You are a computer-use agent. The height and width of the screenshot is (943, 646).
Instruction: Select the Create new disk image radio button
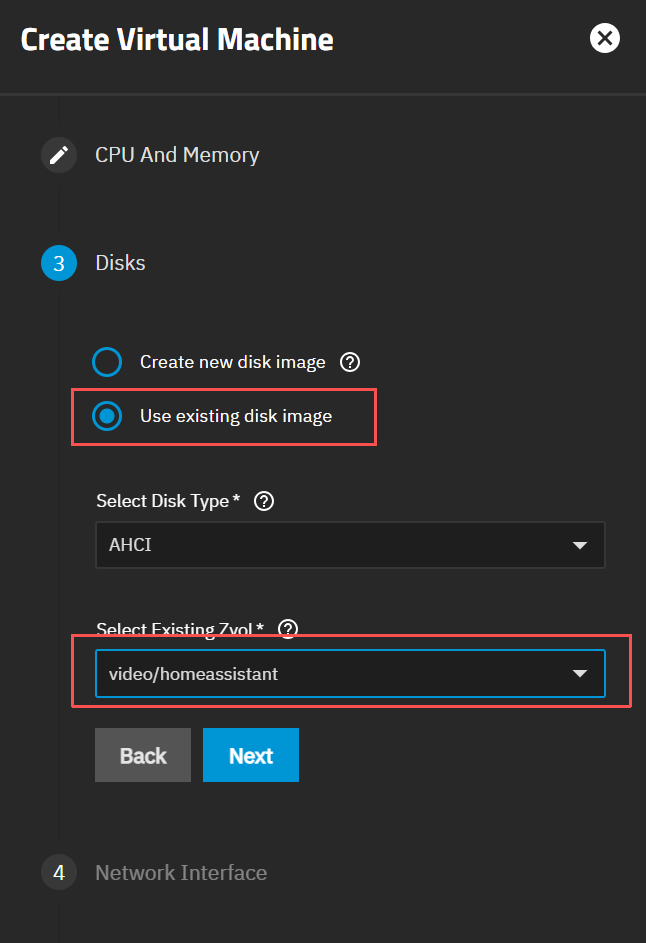(x=107, y=362)
